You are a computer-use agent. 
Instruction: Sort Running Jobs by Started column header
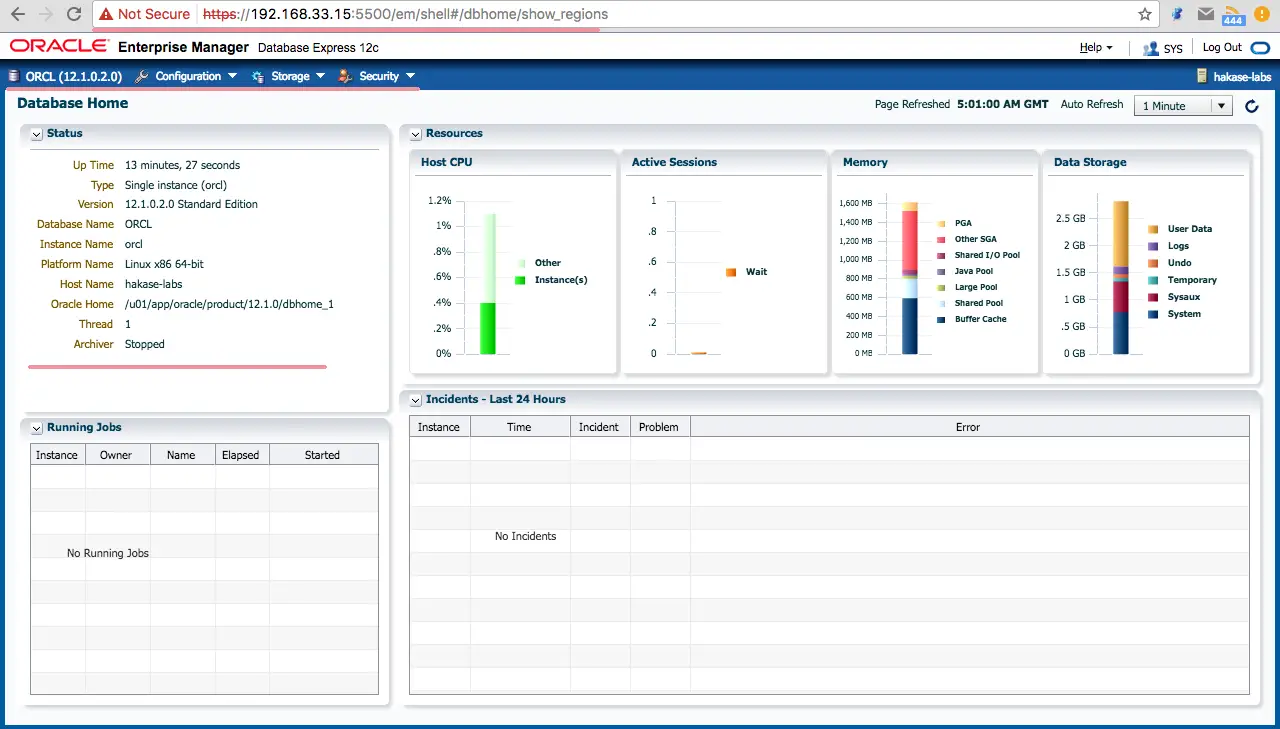click(x=322, y=455)
